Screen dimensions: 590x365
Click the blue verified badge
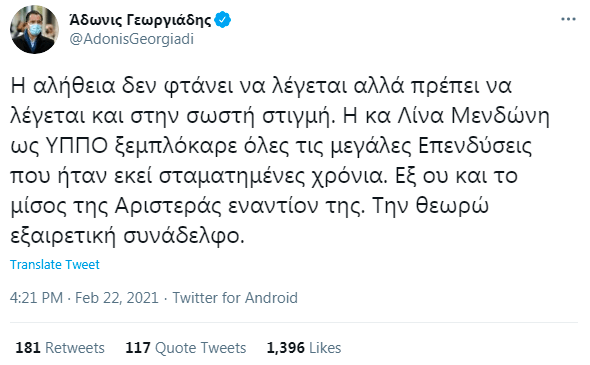pyautogui.click(x=222, y=20)
